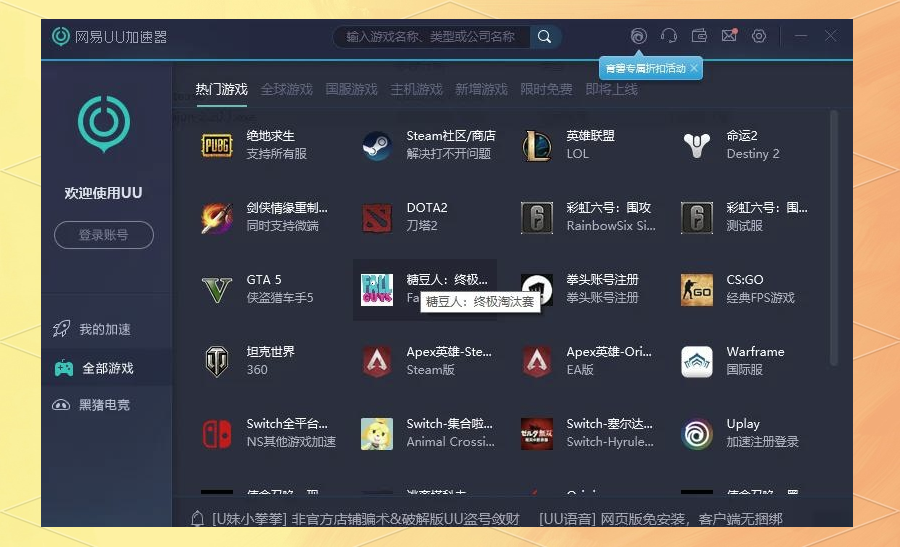Viewport: 900px width, 547px height.
Task: Switch to the 热门游戏 tab
Action: 222,90
